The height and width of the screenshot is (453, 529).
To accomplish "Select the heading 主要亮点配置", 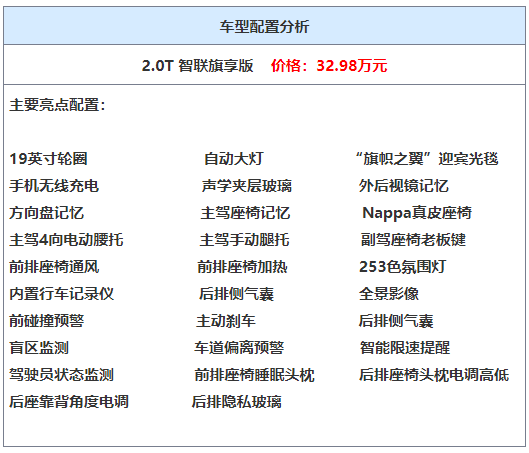I will 57,105.
